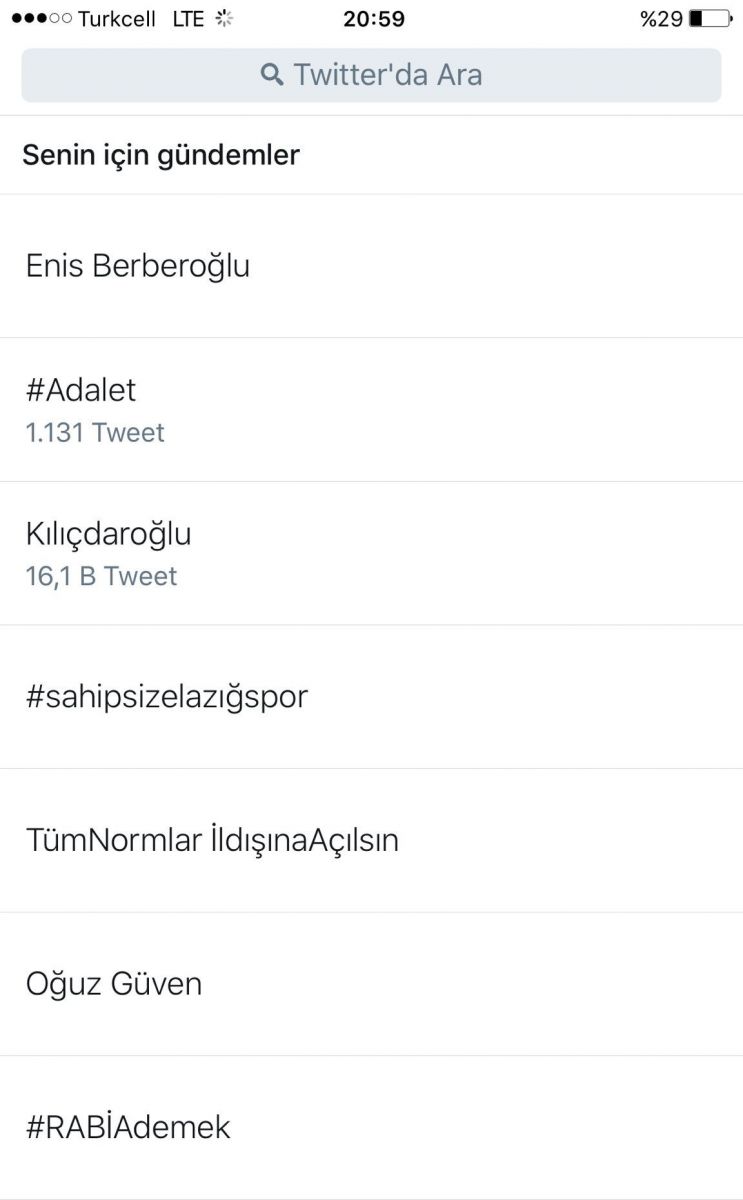Tap the %29 battery percentage
743x1200 pixels.
click(x=661, y=19)
